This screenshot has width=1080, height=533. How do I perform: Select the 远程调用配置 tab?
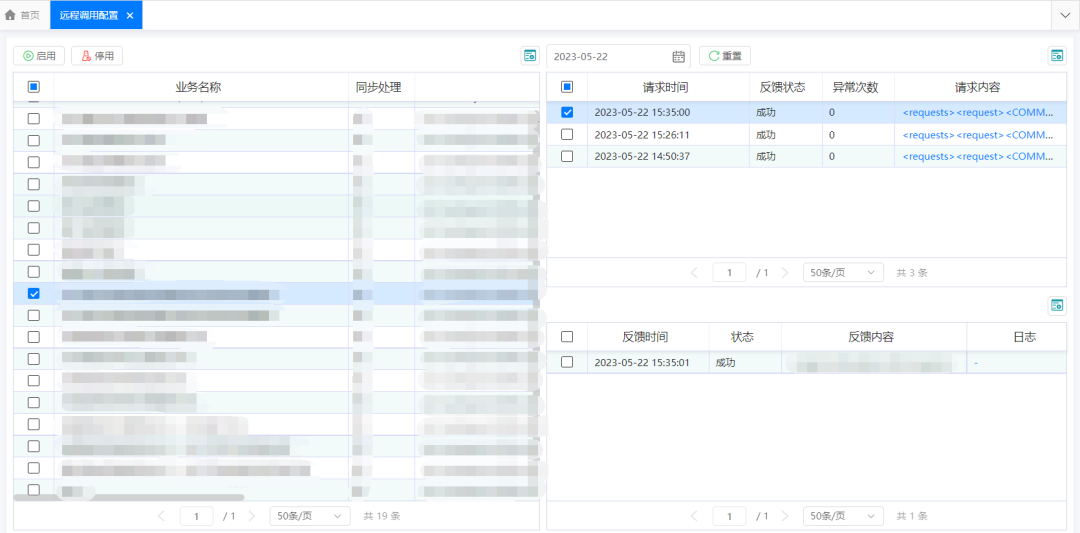[x=88, y=15]
